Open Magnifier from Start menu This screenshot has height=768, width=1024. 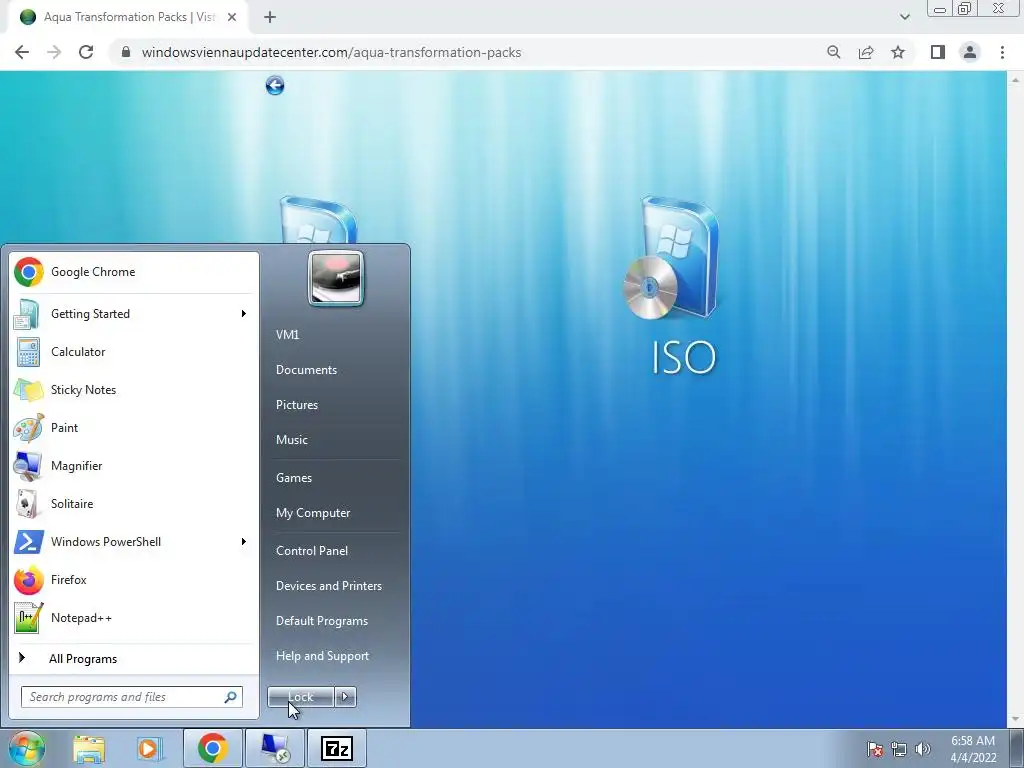pyautogui.click(x=134, y=466)
